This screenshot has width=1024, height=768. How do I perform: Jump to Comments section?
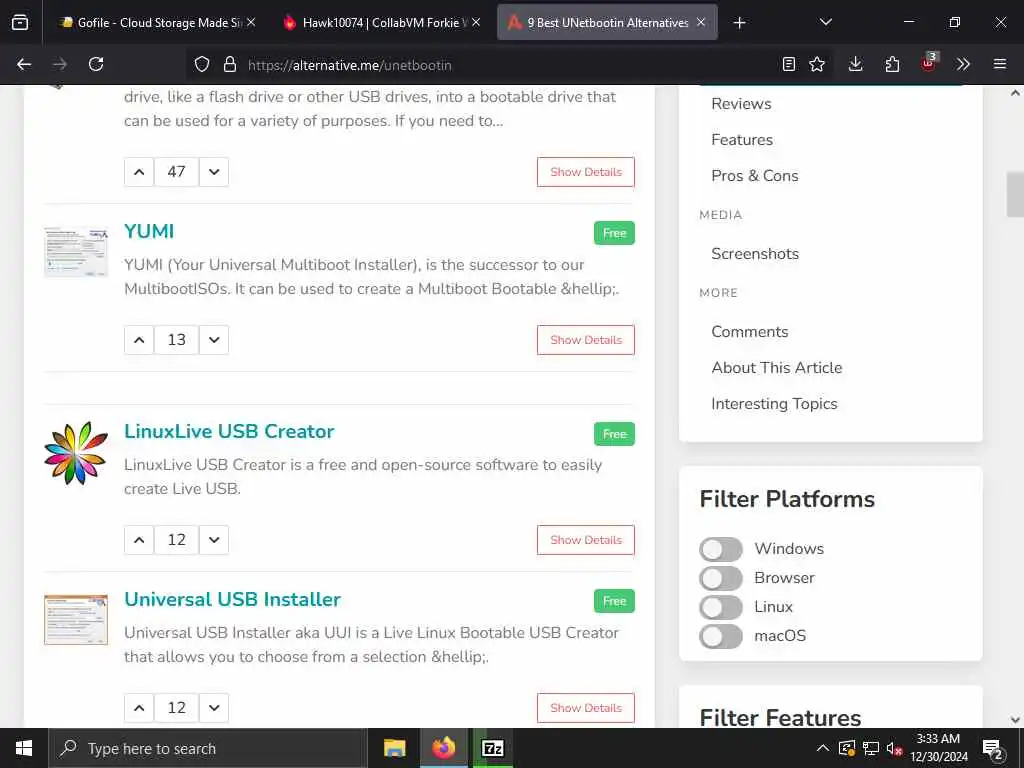(x=750, y=332)
